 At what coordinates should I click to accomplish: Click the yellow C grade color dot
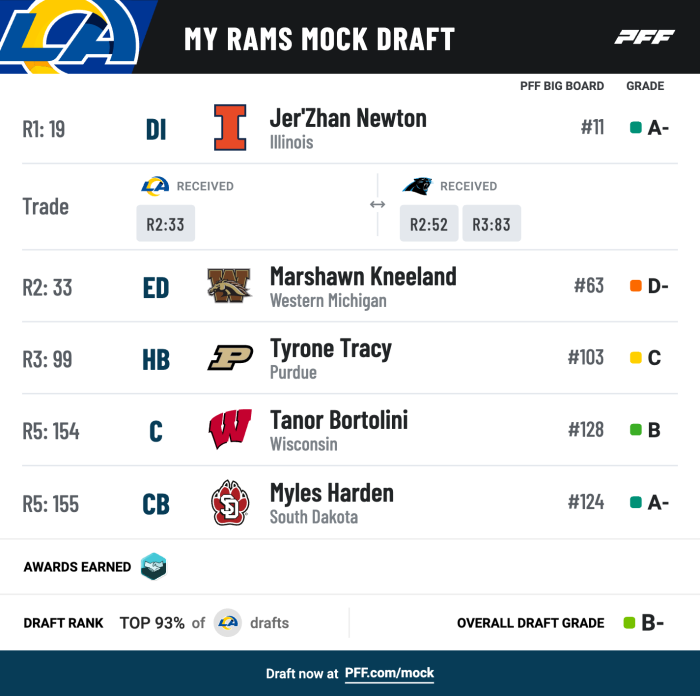point(635,358)
